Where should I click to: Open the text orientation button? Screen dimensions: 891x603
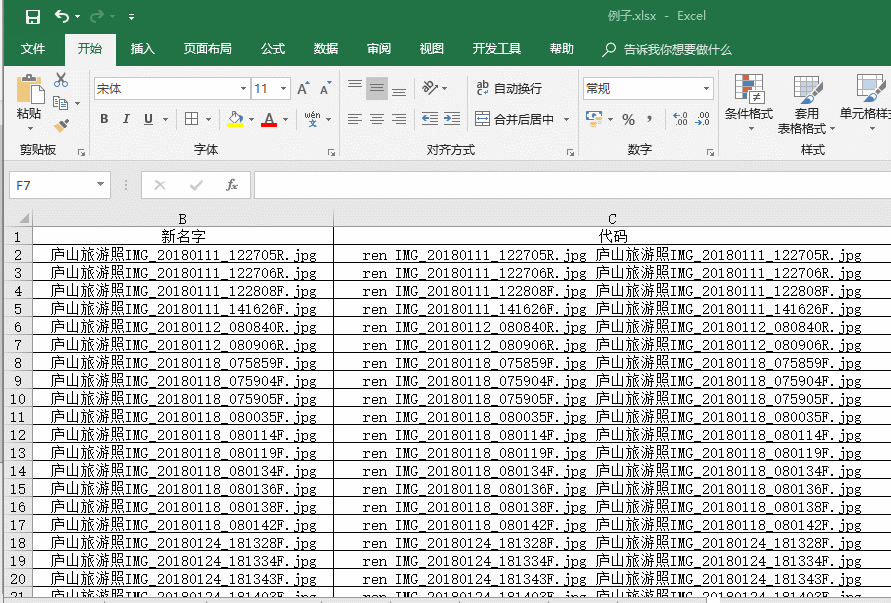pos(430,88)
